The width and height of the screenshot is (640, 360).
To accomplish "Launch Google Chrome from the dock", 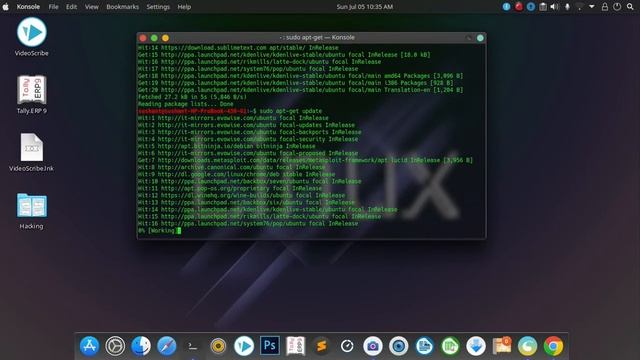I will point(553,346).
